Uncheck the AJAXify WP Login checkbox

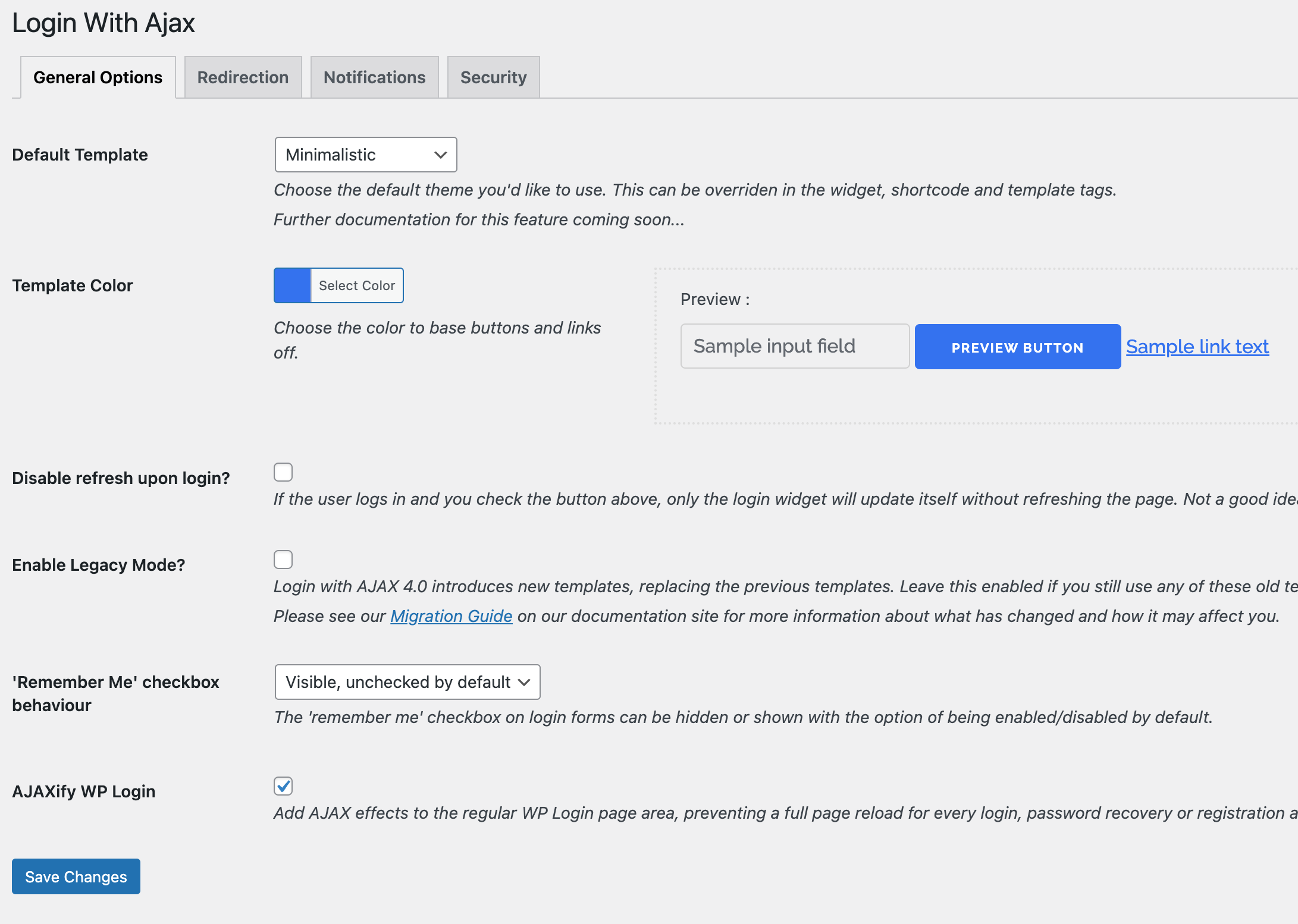(x=283, y=786)
